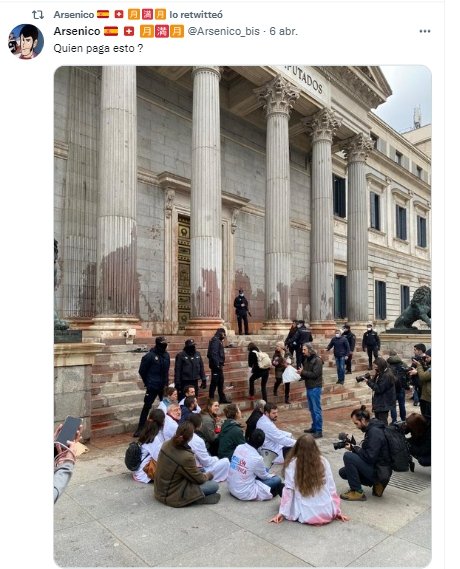This screenshot has height=569, width=460.
Task: Click the Swiss flag emoji beside the bold name
Action: [129, 31]
